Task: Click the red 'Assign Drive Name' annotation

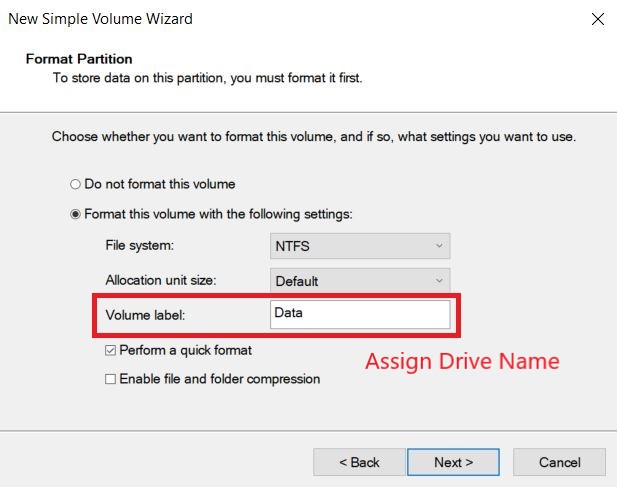Action: coord(462,362)
